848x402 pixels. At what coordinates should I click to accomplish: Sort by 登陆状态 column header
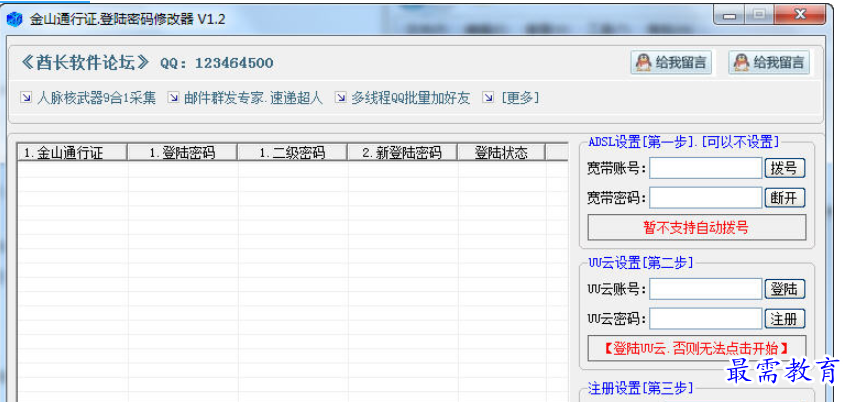tap(501, 153)
